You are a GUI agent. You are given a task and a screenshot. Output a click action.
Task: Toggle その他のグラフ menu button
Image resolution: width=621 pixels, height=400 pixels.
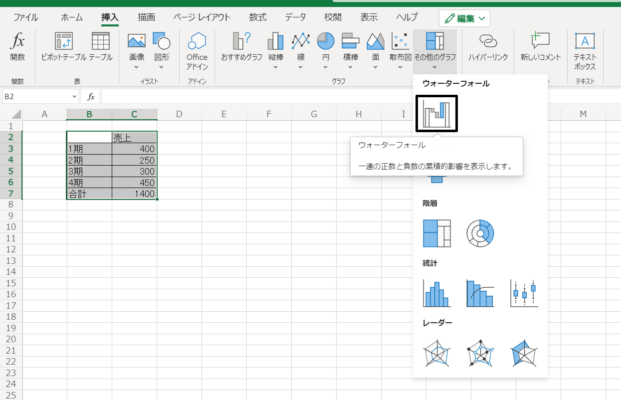tap(435, 51)
